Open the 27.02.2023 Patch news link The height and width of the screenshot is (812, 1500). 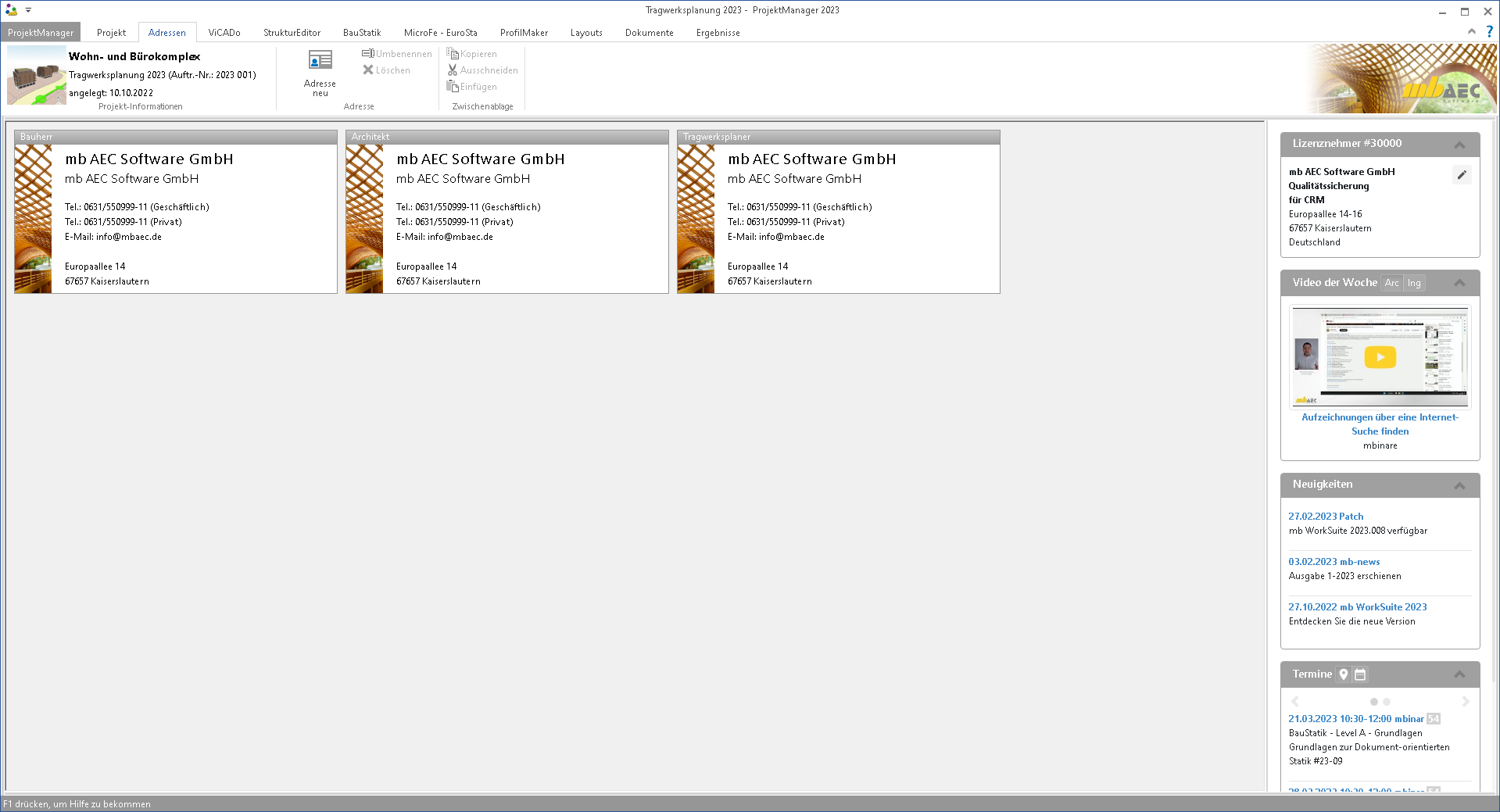click(x=1325, y=517)
